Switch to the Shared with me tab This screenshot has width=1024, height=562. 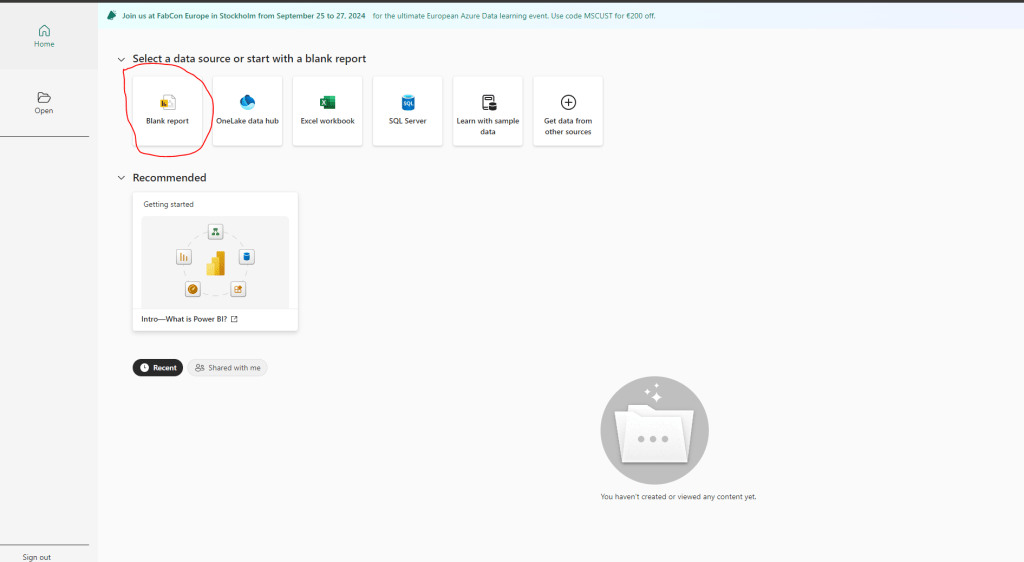(227, 368)
